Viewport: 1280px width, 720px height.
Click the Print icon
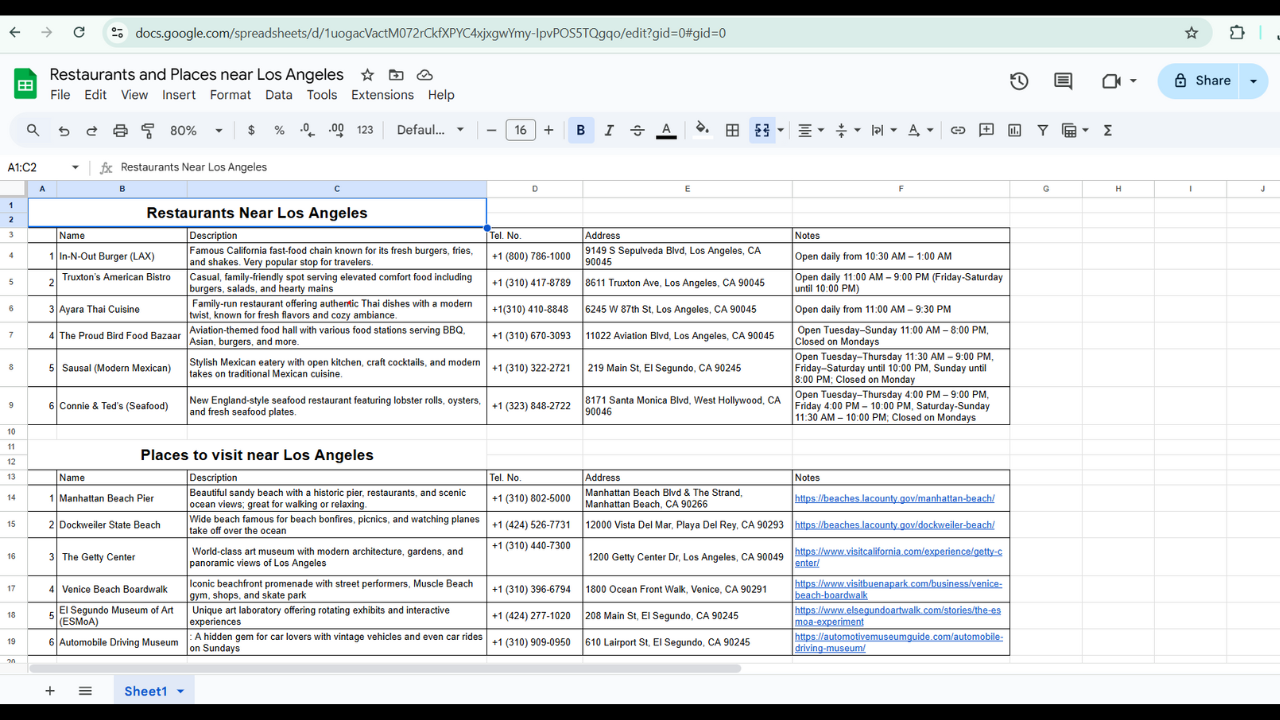[x=120, y=130]
